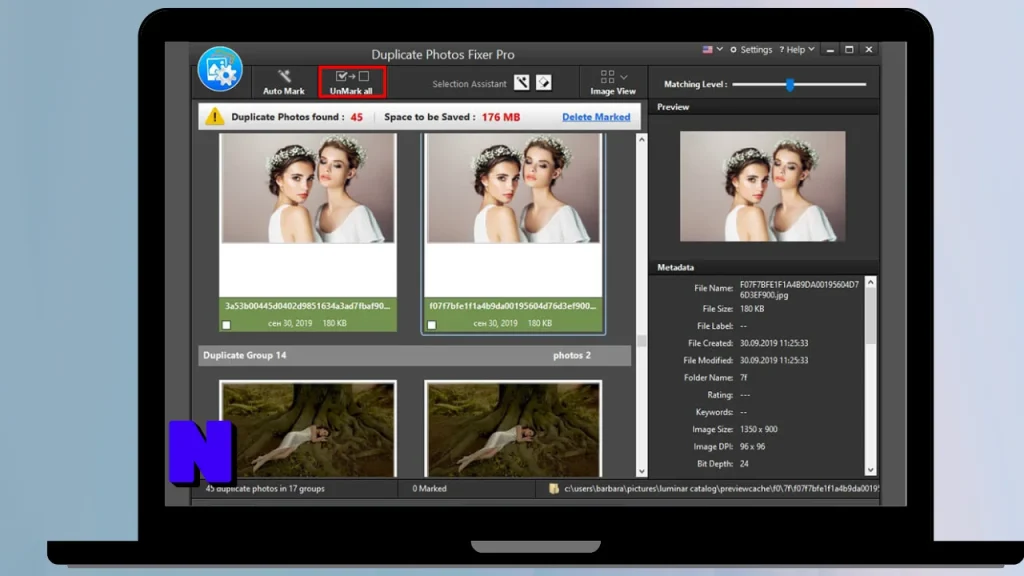Click the folder icon in status bar
1024x576 pixels.
(x=554, y=488)
